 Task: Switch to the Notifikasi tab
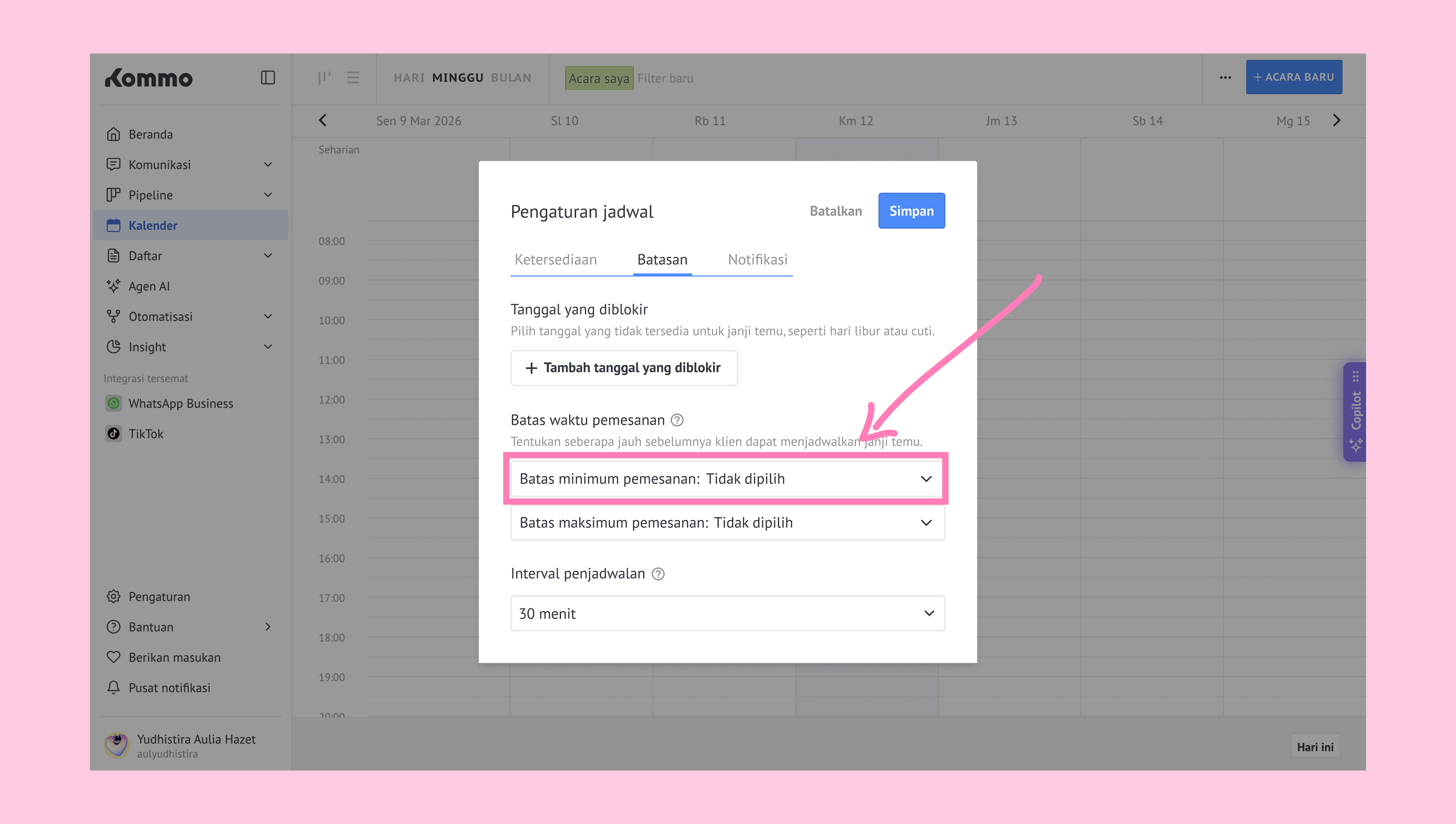click(757, 259)
